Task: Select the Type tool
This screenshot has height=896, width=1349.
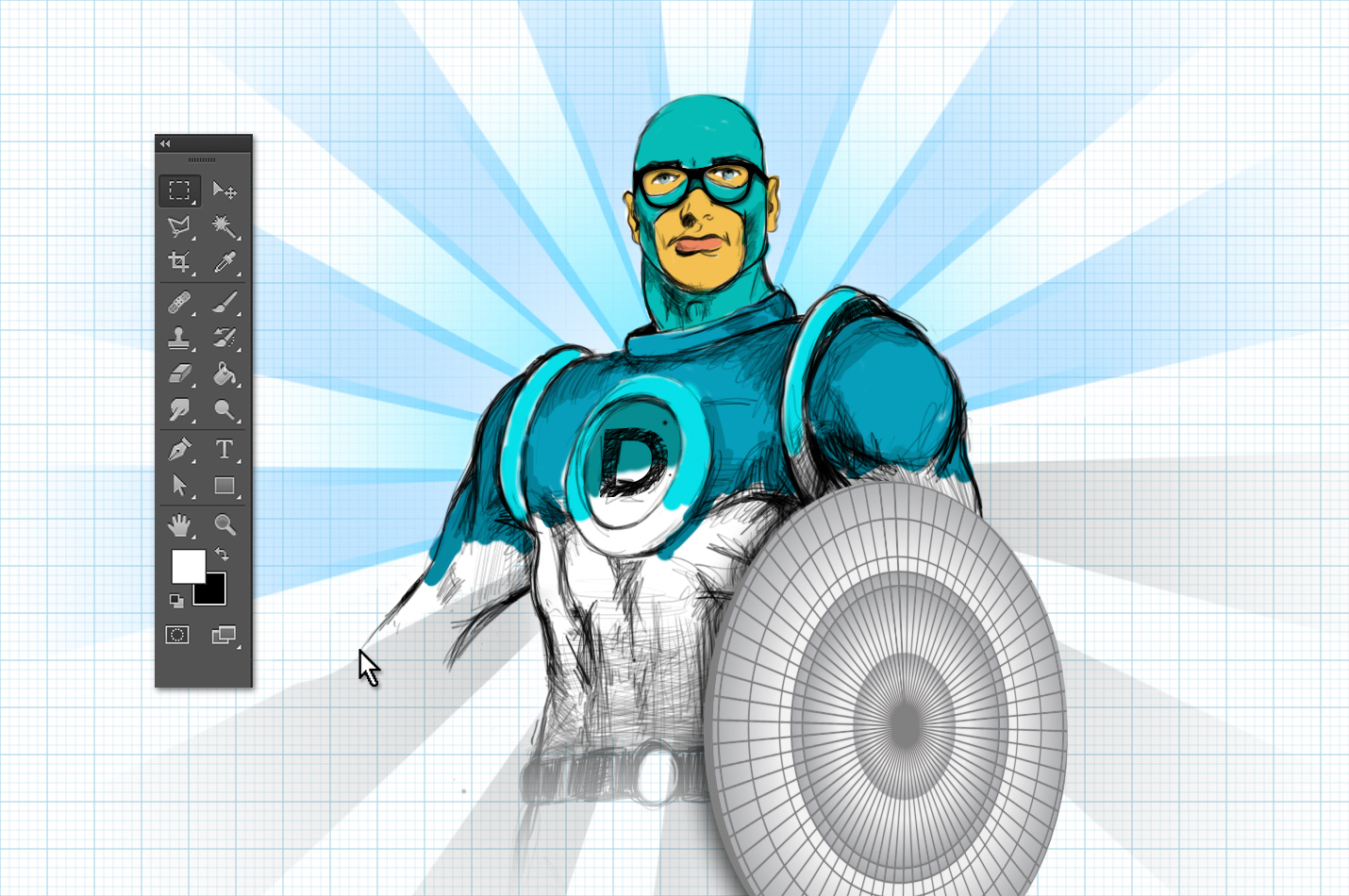Action: [225, 450]
